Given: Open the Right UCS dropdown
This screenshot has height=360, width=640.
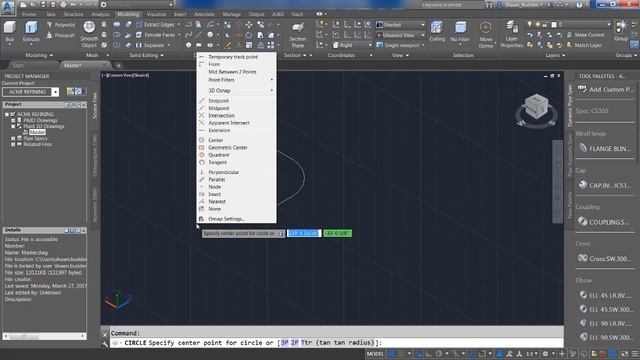Looking at the screenshot, I should 352,45.
